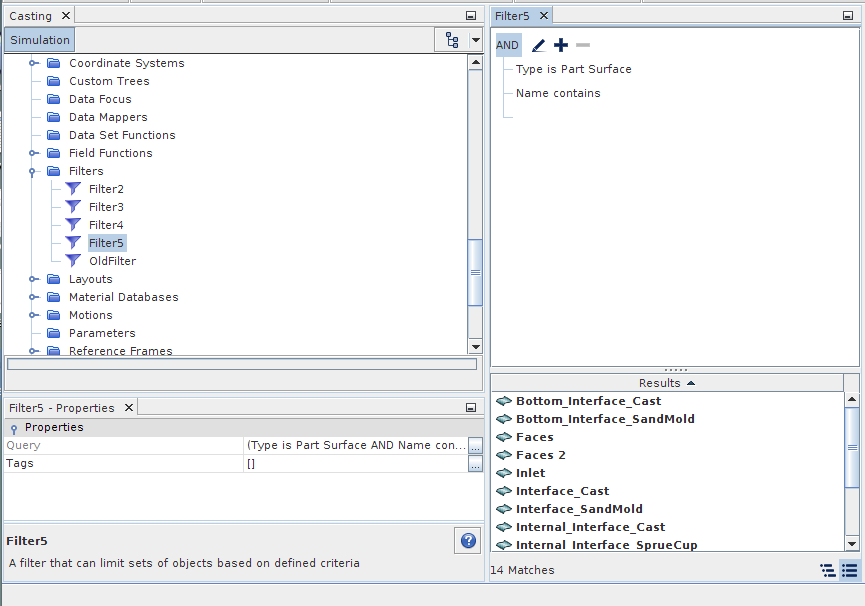Select the Filter2 funnel icon in tree
The width and height of the screenshot is (865, 606).
click(x=73, y=189)
